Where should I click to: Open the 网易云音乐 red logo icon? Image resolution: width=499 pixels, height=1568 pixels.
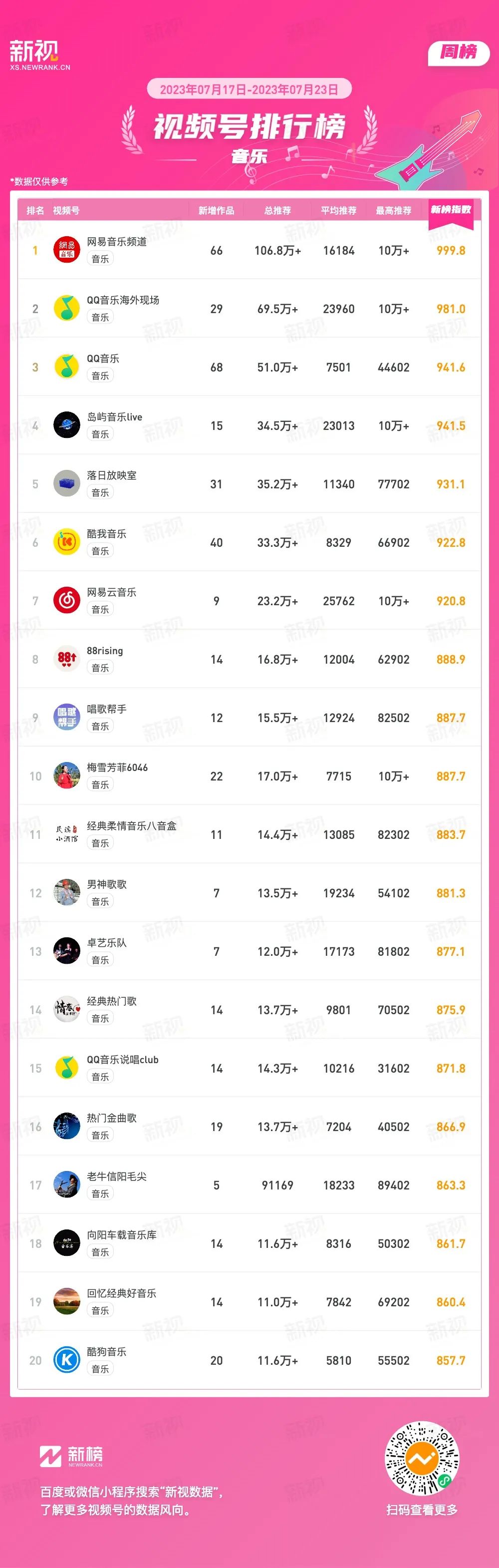[67, 601]
